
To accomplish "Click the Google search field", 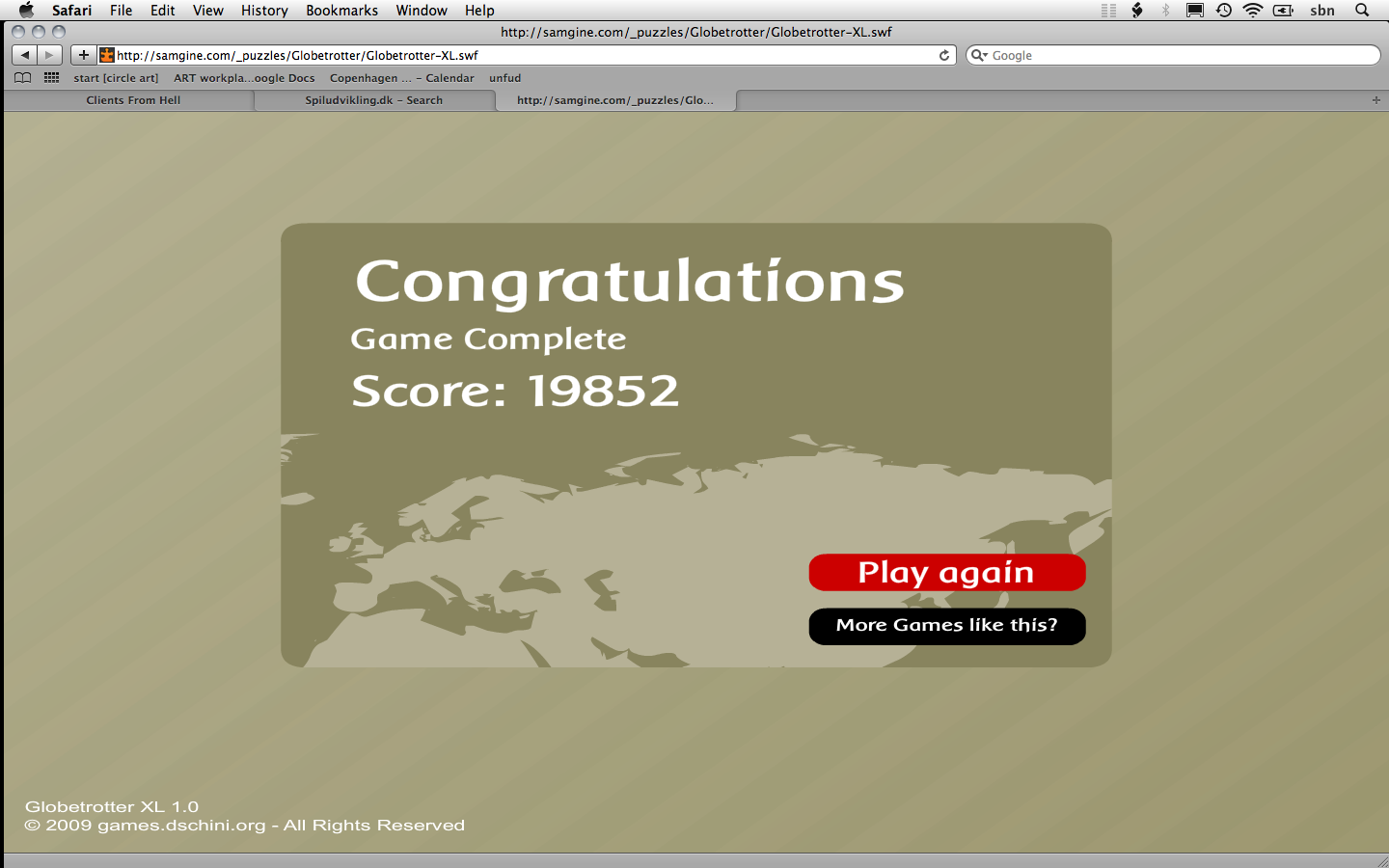I will [x=1173, y=55].
